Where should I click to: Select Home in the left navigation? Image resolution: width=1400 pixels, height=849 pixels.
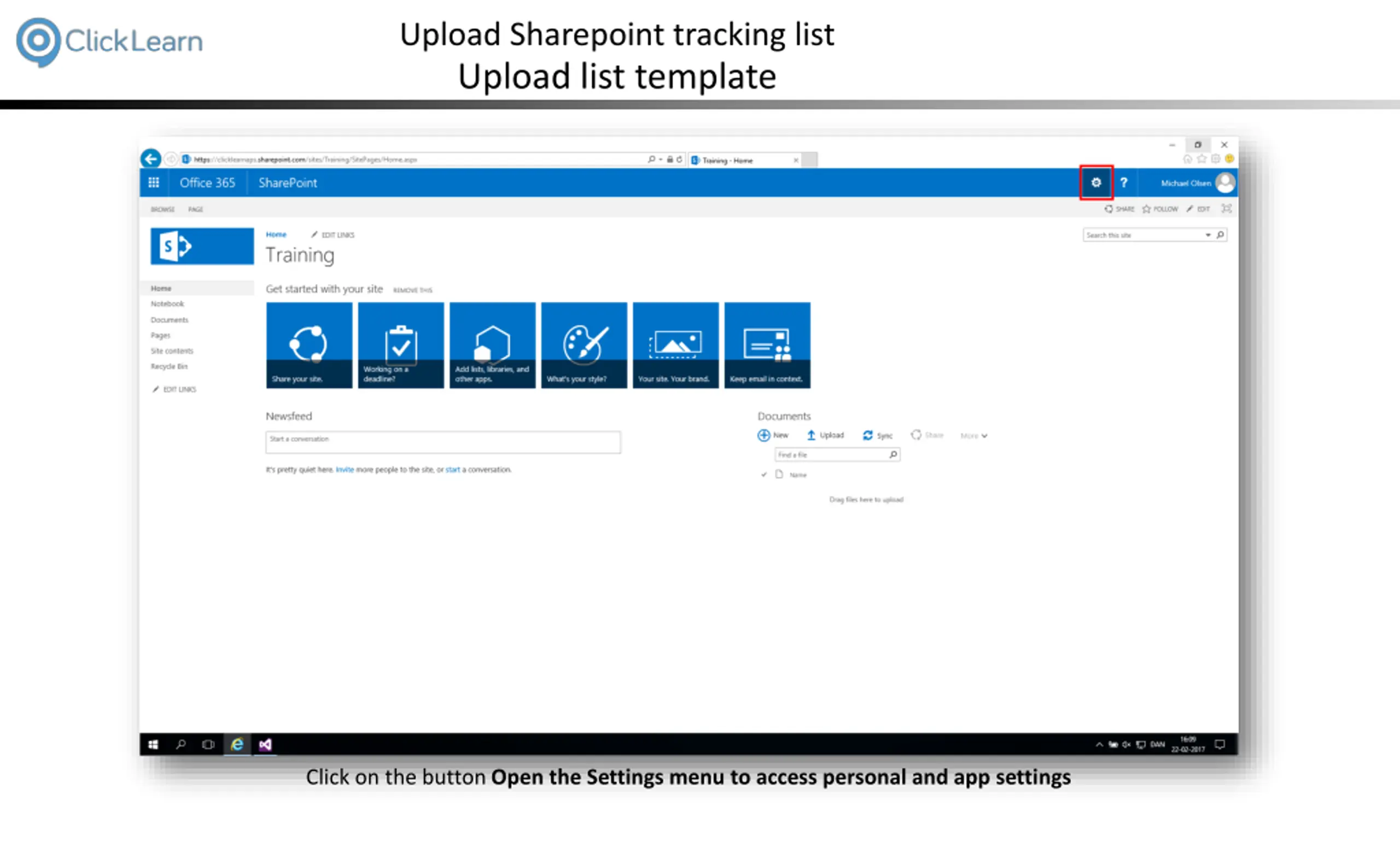(x=196, y=288)
